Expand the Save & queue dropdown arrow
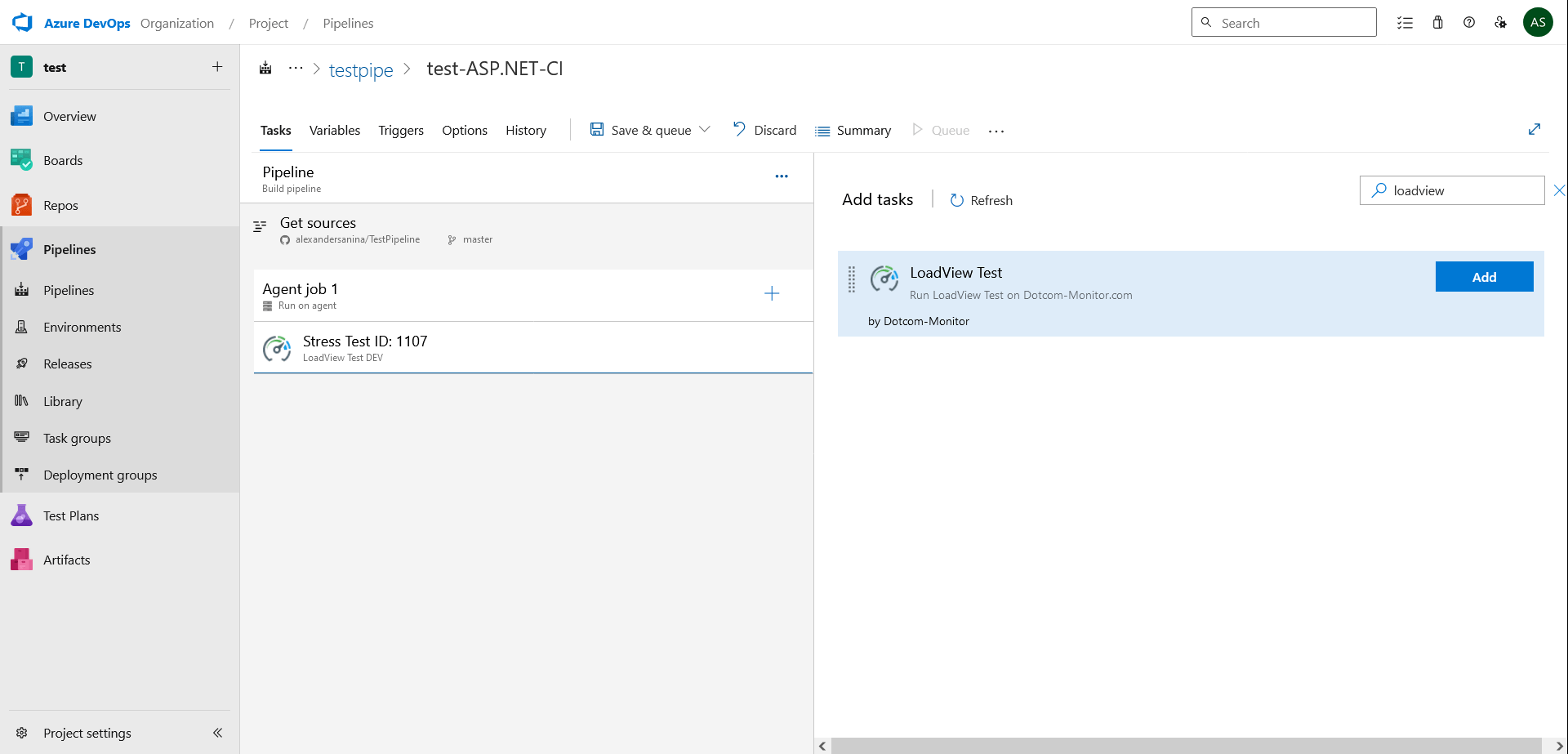1568x754 pixels. [705, 130]
